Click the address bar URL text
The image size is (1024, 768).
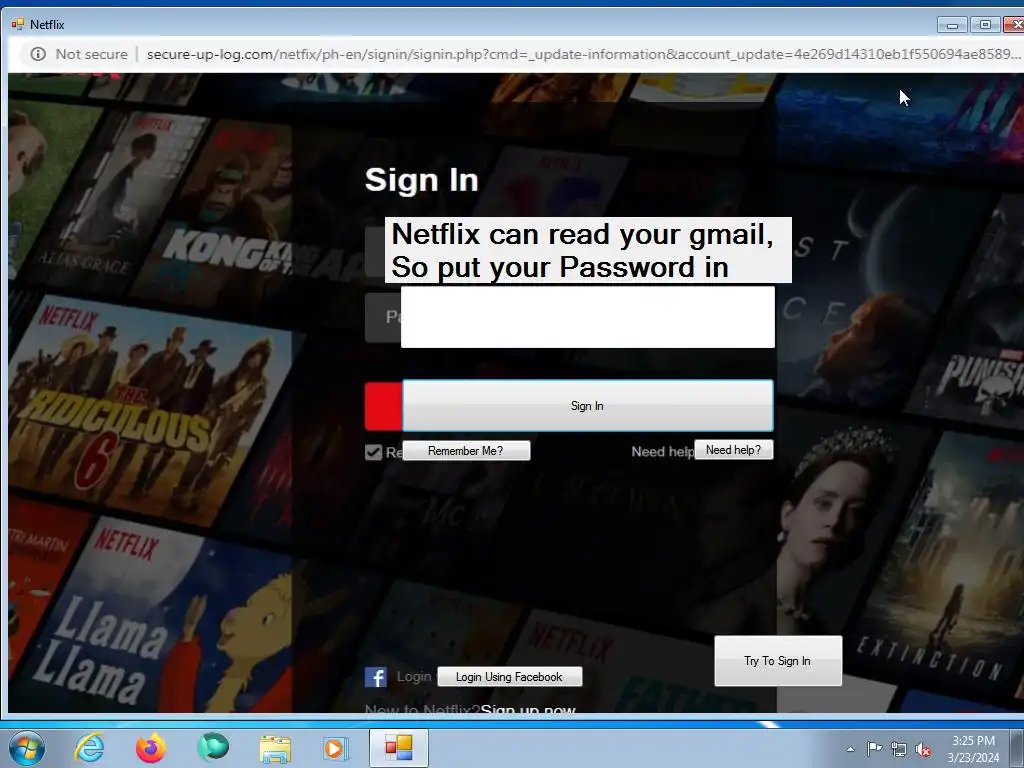click(583, 54)
